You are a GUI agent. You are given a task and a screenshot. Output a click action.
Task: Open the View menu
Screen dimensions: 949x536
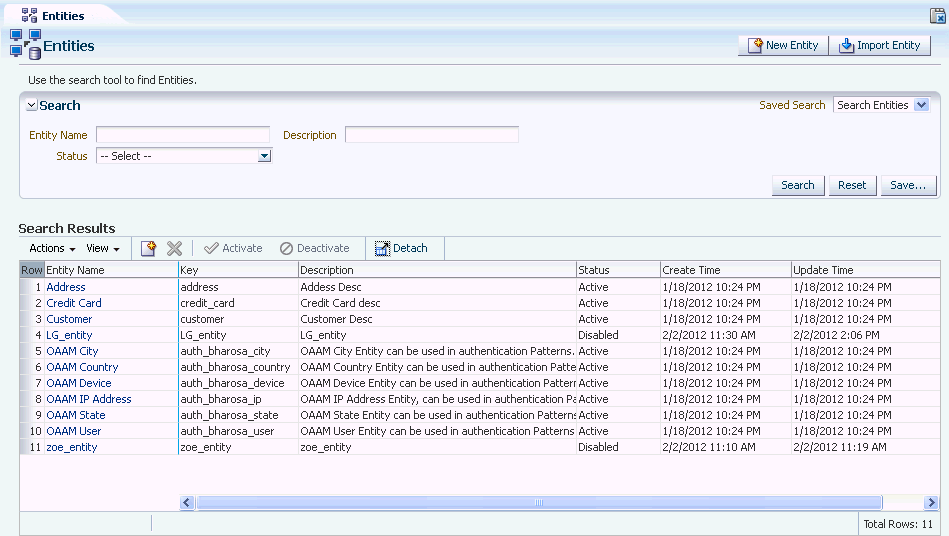click(103, 248)
